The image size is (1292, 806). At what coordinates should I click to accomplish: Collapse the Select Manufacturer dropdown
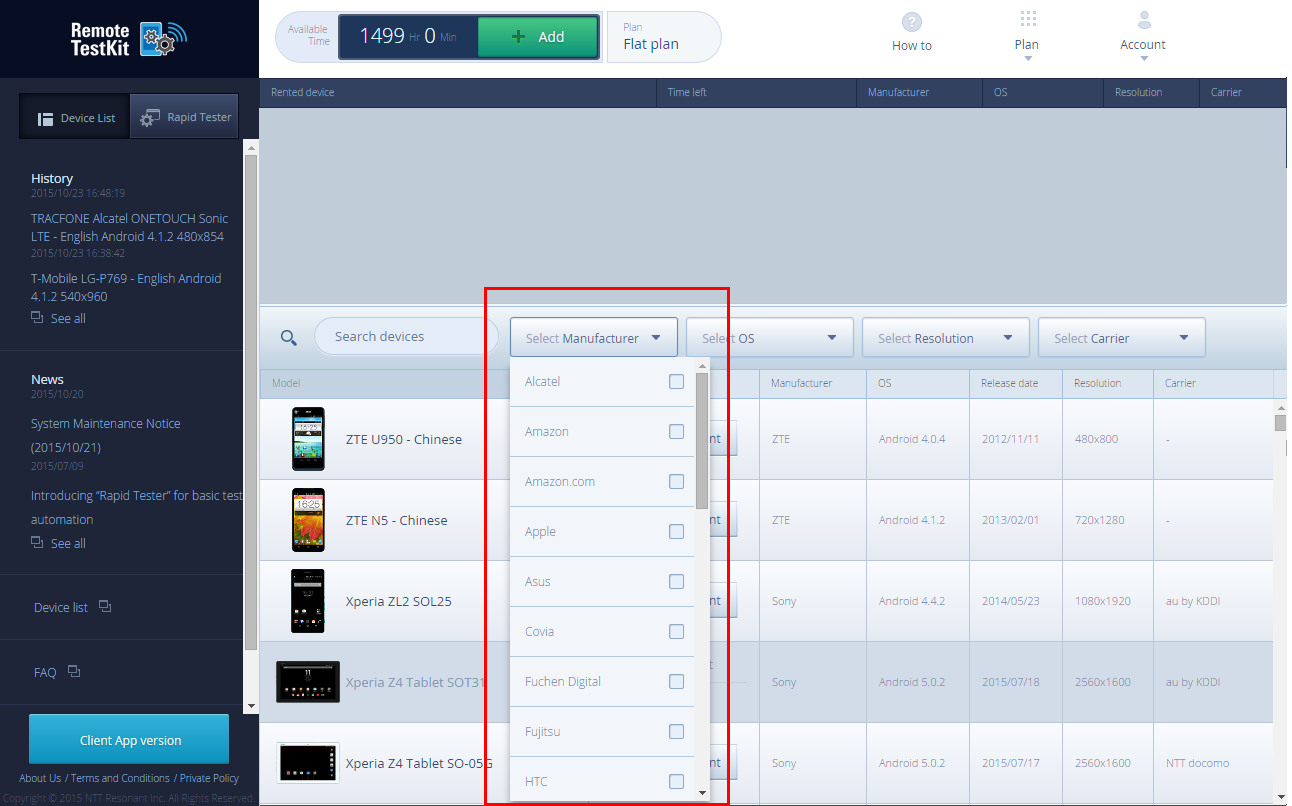[594, 338]
